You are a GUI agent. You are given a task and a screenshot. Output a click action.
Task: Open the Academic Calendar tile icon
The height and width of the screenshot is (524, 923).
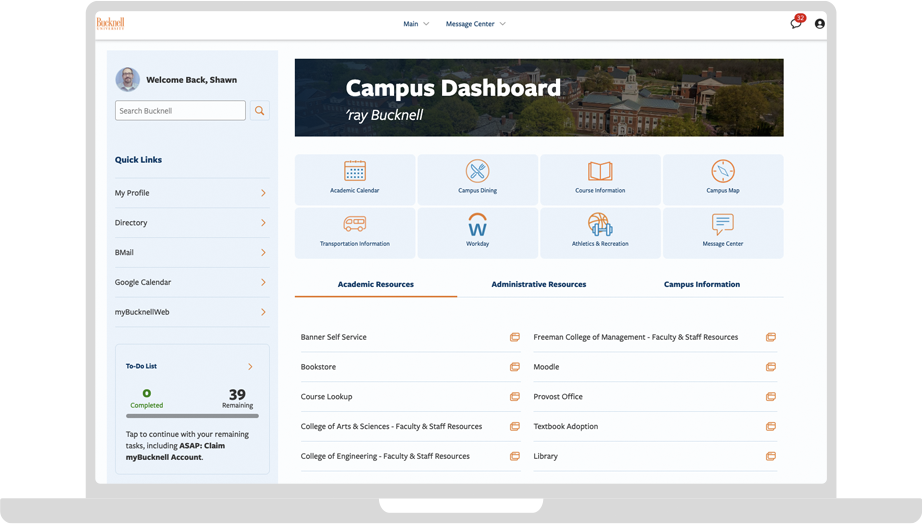[x=355, y=171]
